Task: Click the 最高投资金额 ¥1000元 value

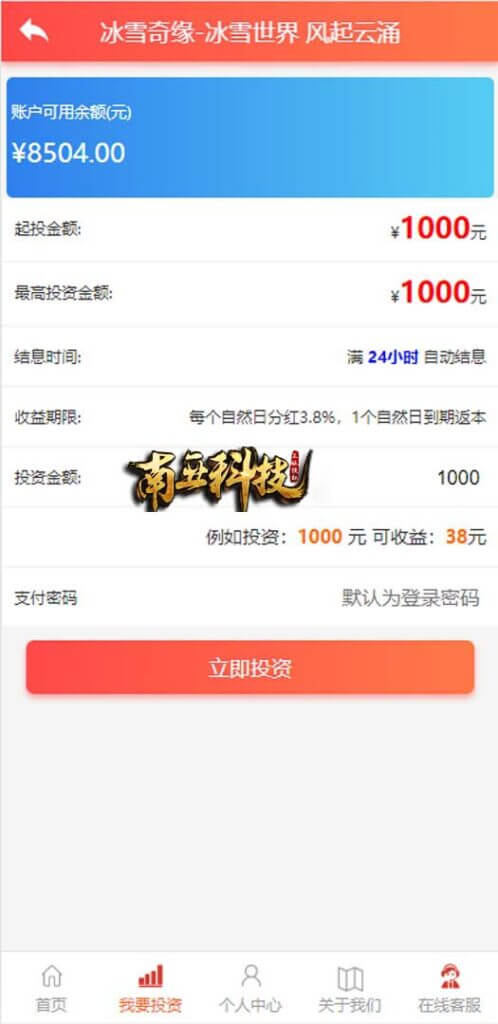Action: 439,293
